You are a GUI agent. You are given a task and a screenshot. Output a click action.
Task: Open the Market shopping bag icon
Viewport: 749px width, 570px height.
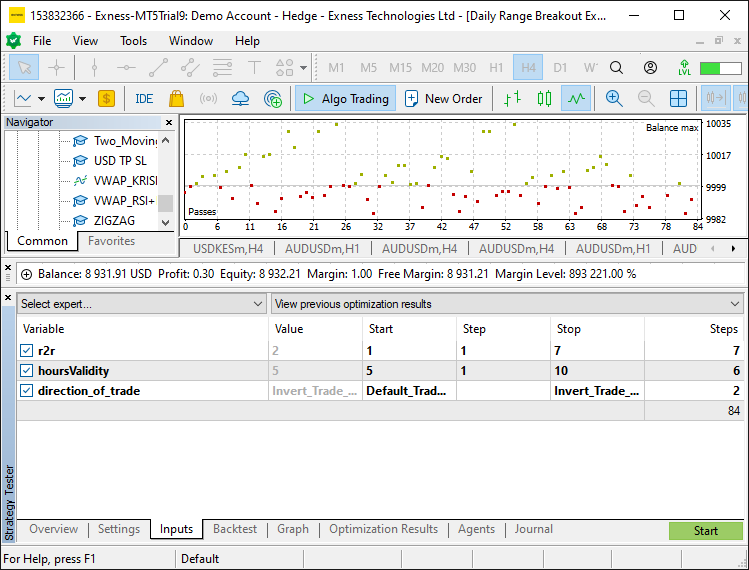point(176,99)
